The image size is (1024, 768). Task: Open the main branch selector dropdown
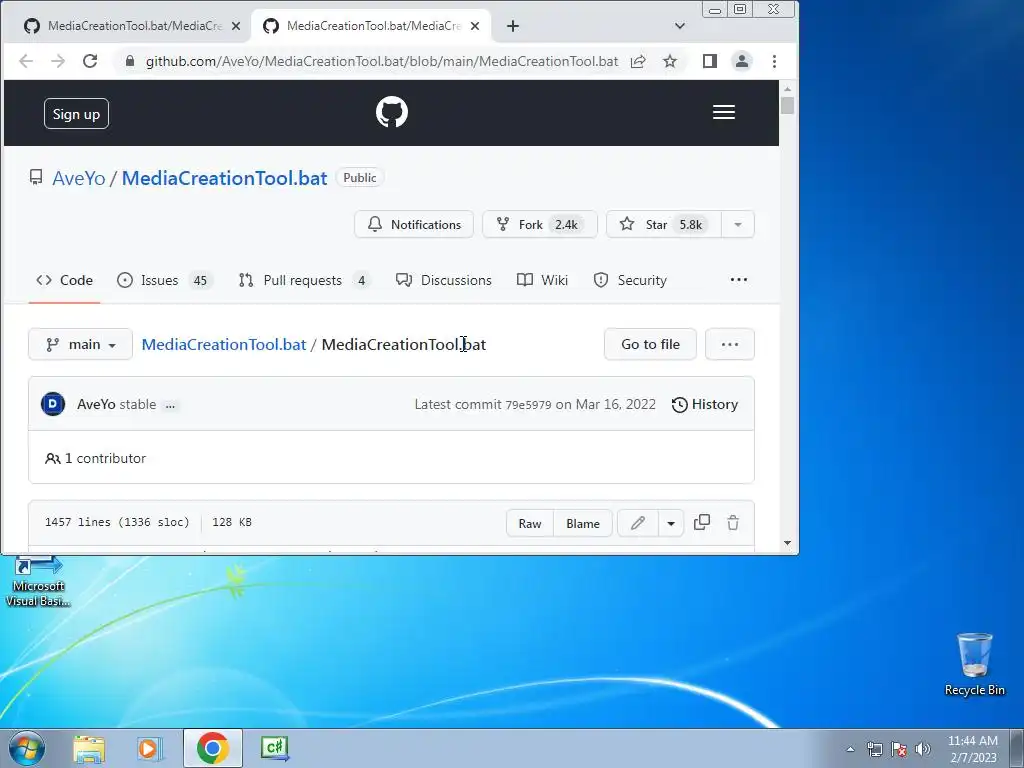coord(80,344)
